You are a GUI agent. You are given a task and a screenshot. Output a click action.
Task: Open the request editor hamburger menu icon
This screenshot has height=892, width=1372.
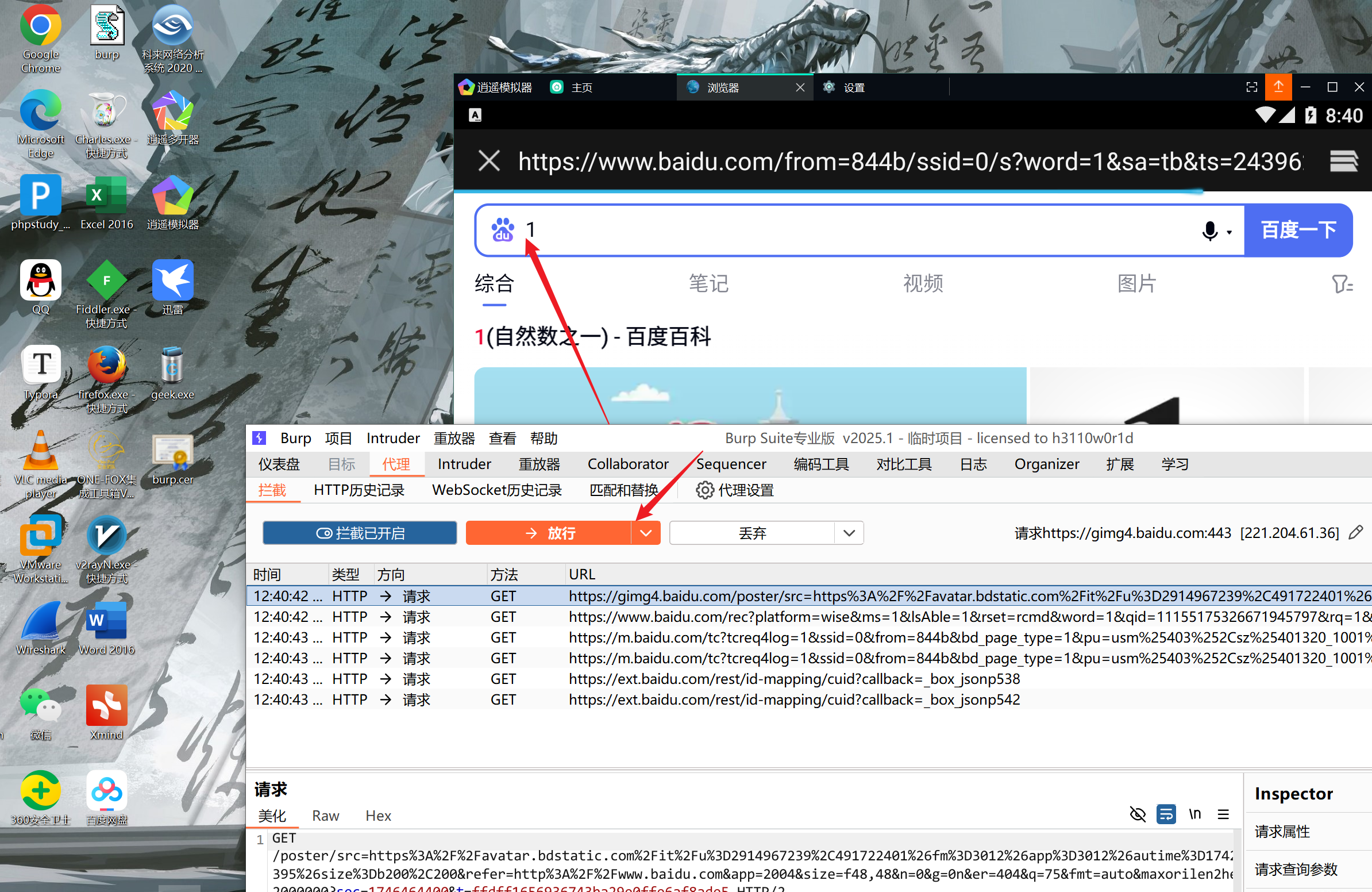pos(1223,814)
